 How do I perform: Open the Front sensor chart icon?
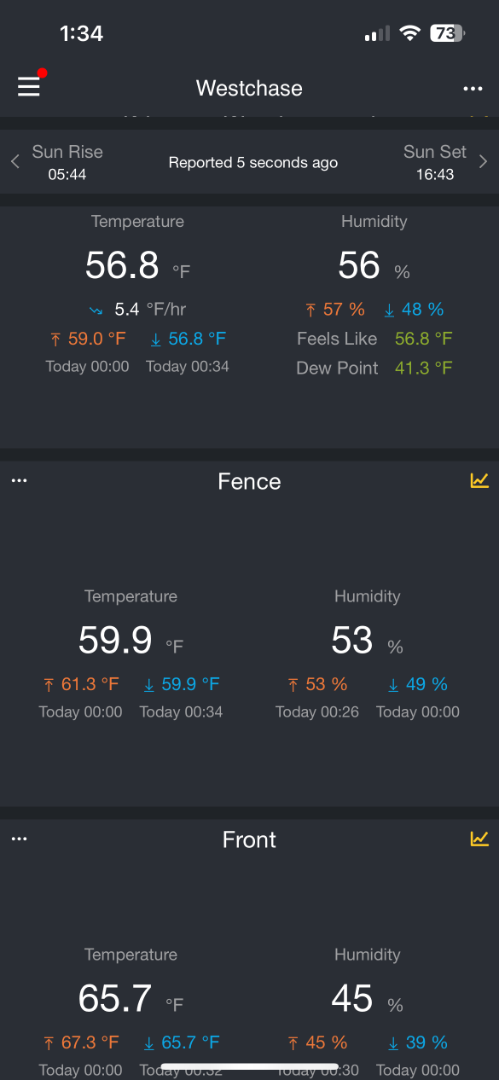click(480, 838)
